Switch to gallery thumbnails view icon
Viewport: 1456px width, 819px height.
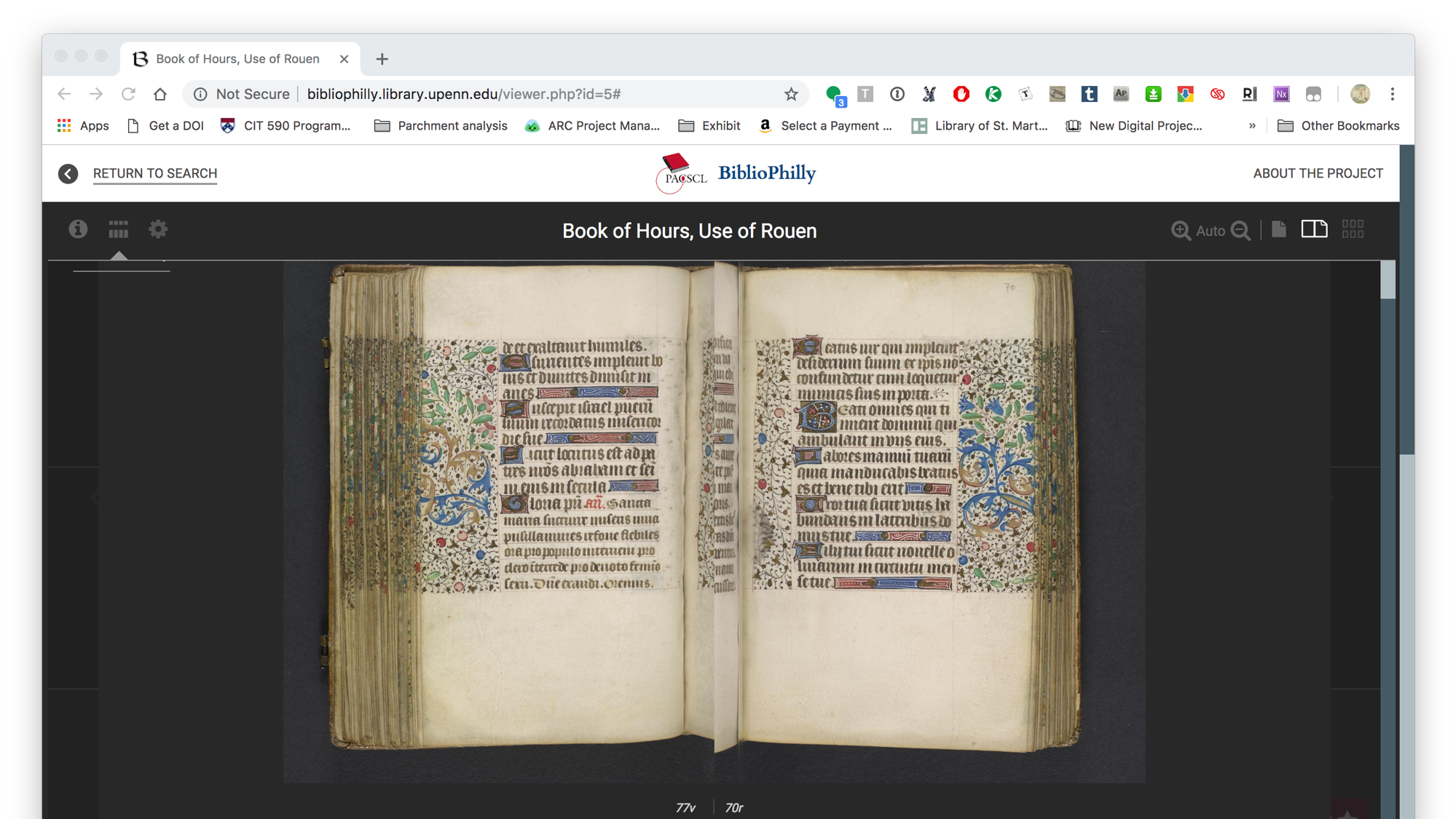(x=1353, y=229)
